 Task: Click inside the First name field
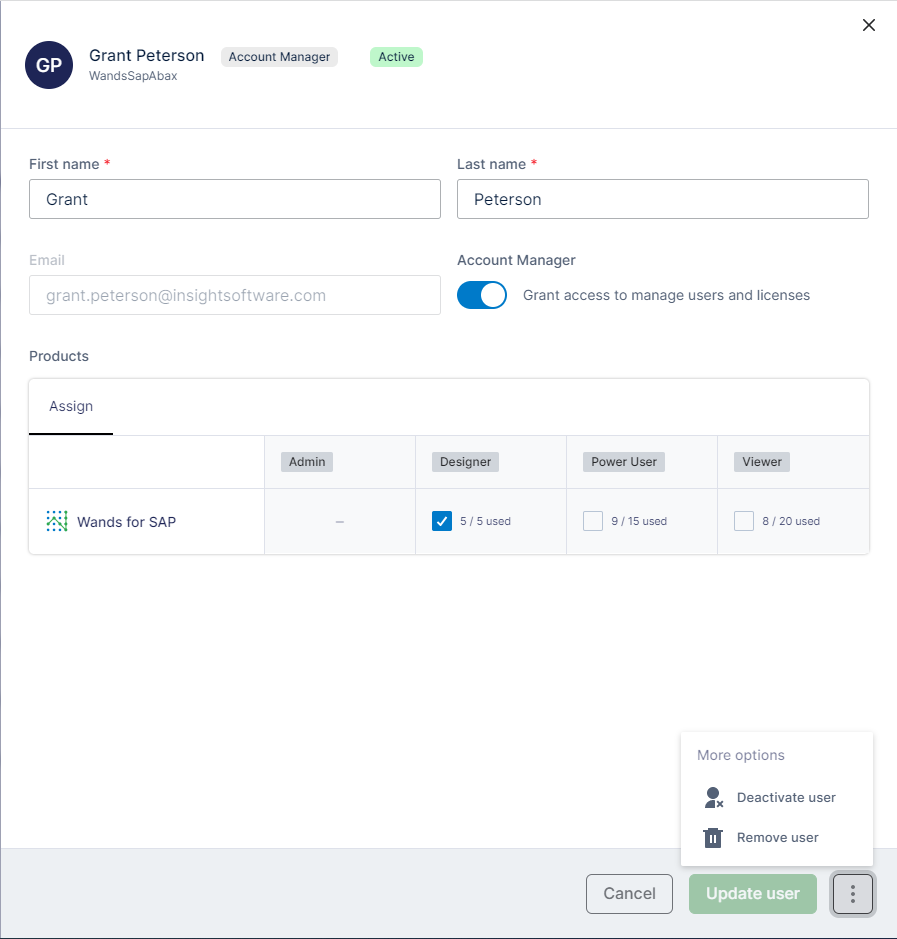pos(234,199)
